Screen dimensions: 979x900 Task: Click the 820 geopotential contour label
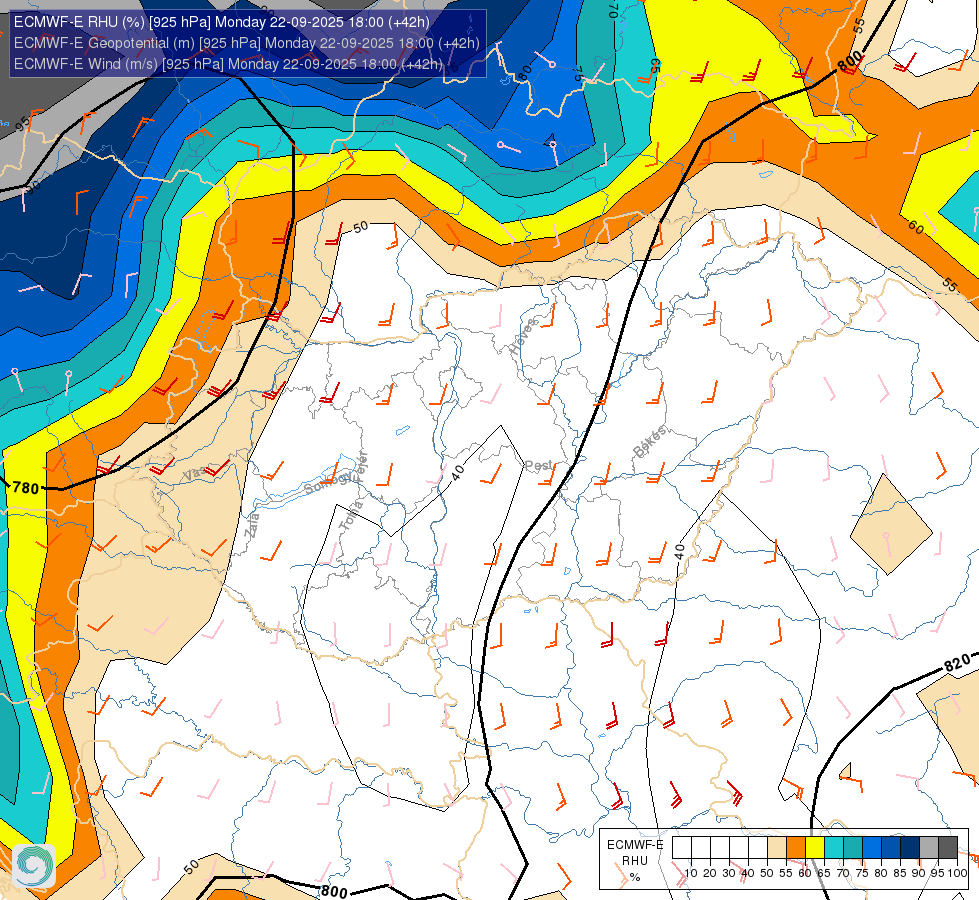[957, 663]
